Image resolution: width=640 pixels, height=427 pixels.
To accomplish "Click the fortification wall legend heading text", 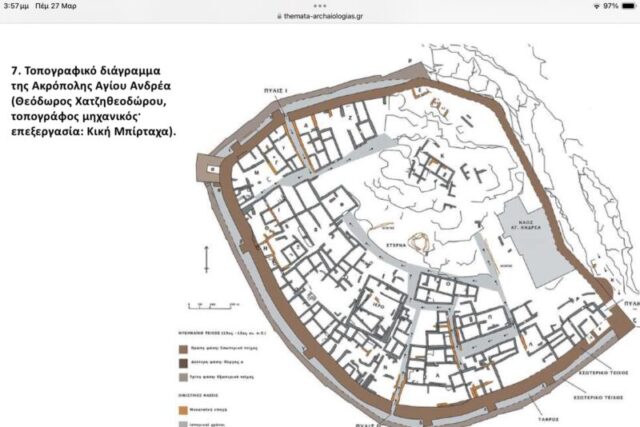I will coord(222,333).
